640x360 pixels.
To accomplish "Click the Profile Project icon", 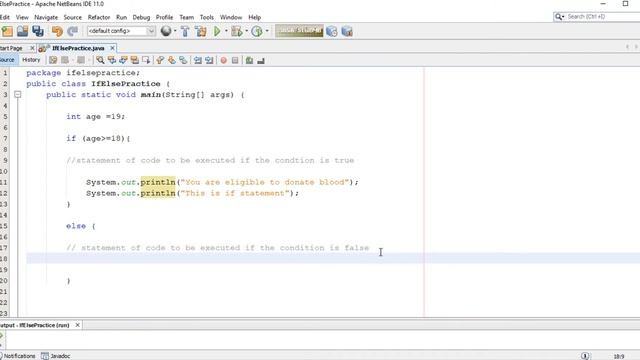I will tap(257, 31).
